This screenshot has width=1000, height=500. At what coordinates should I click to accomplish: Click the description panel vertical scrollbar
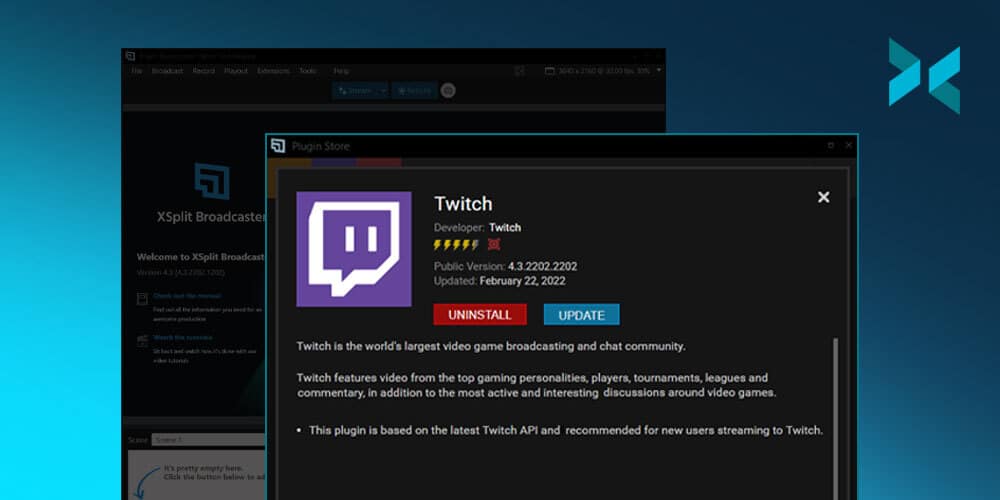coord(835,419)
